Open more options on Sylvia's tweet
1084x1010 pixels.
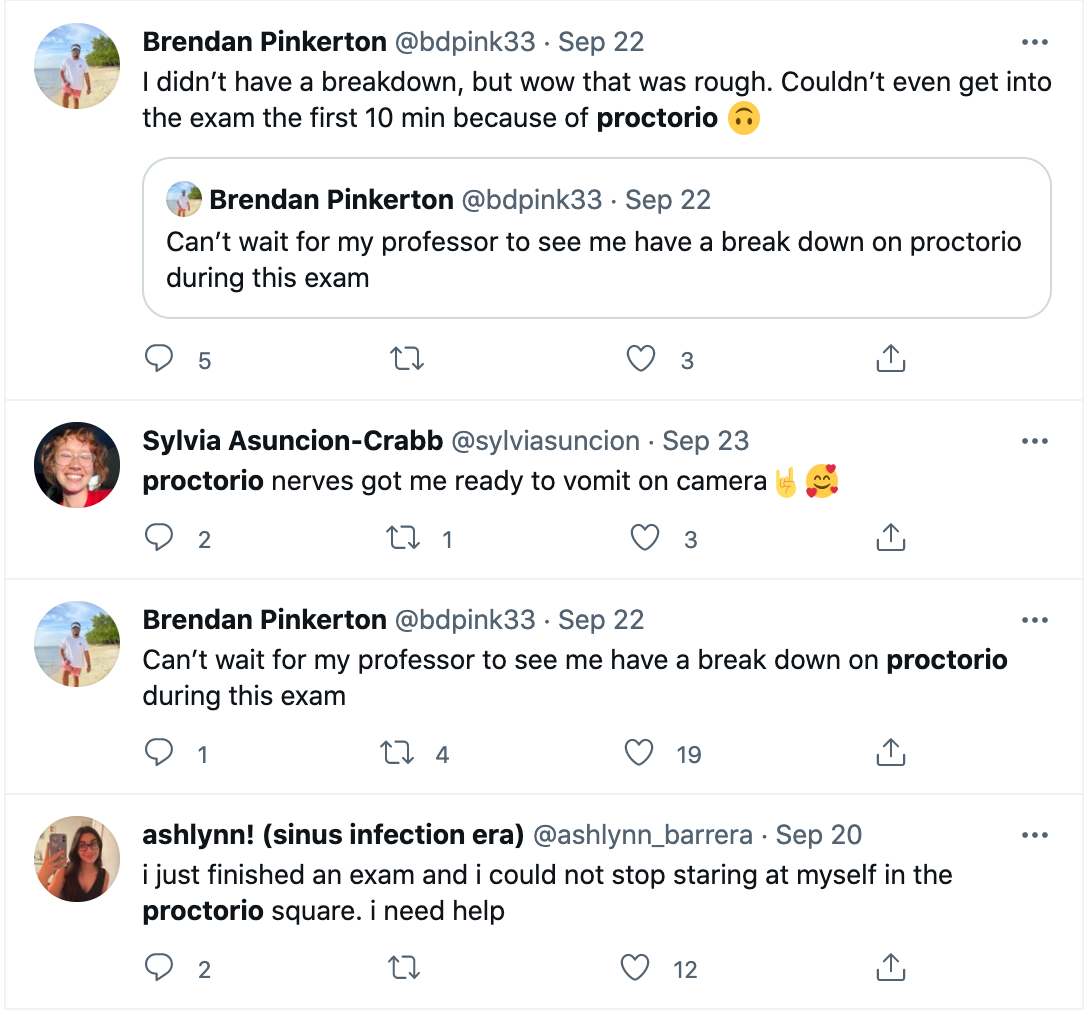tap(1034, 441)
